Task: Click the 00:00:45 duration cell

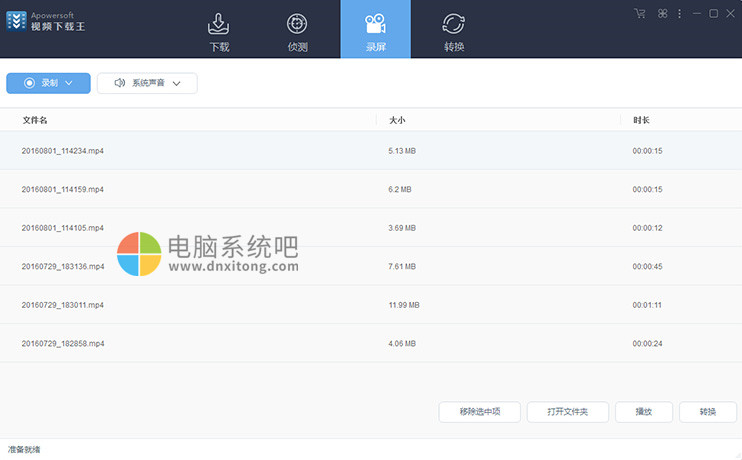Action: [x=647, y=266]
